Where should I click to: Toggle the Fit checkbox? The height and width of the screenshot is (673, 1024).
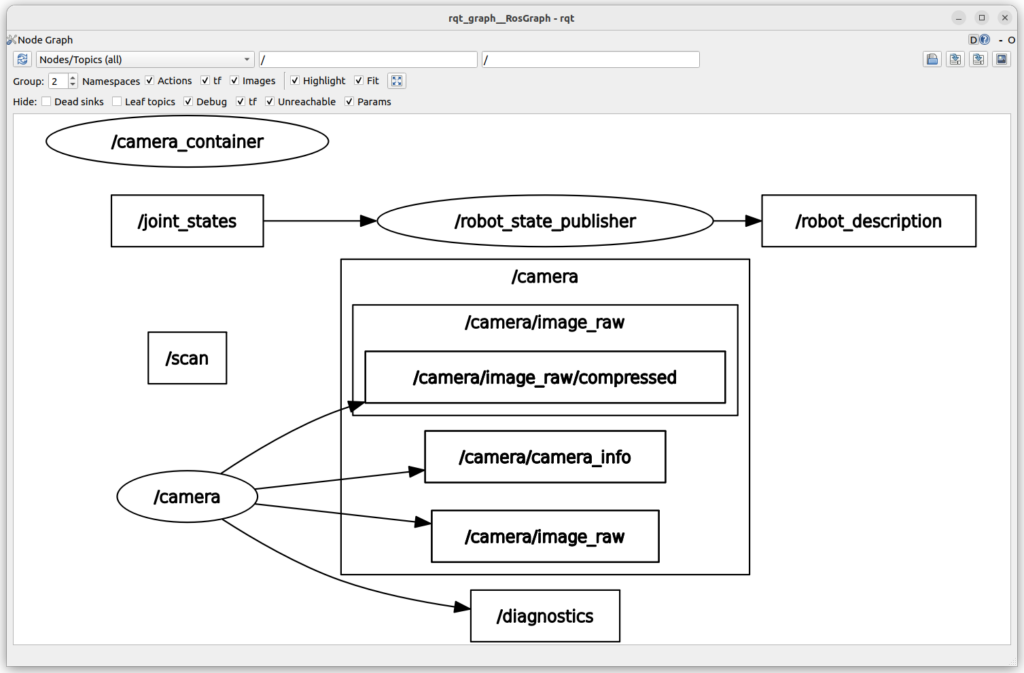click(359, 80)
